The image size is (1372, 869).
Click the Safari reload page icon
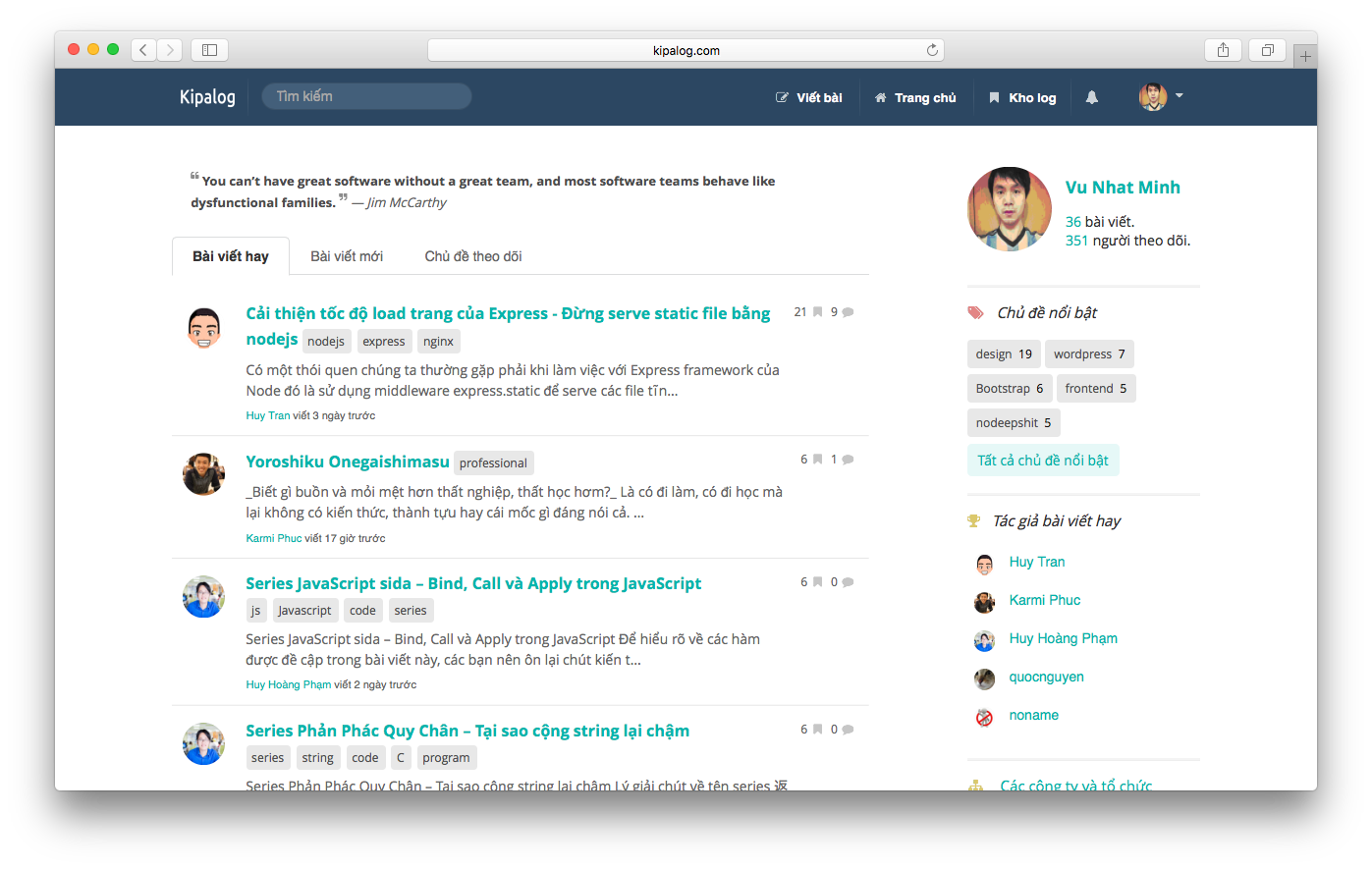coord(932,50)
